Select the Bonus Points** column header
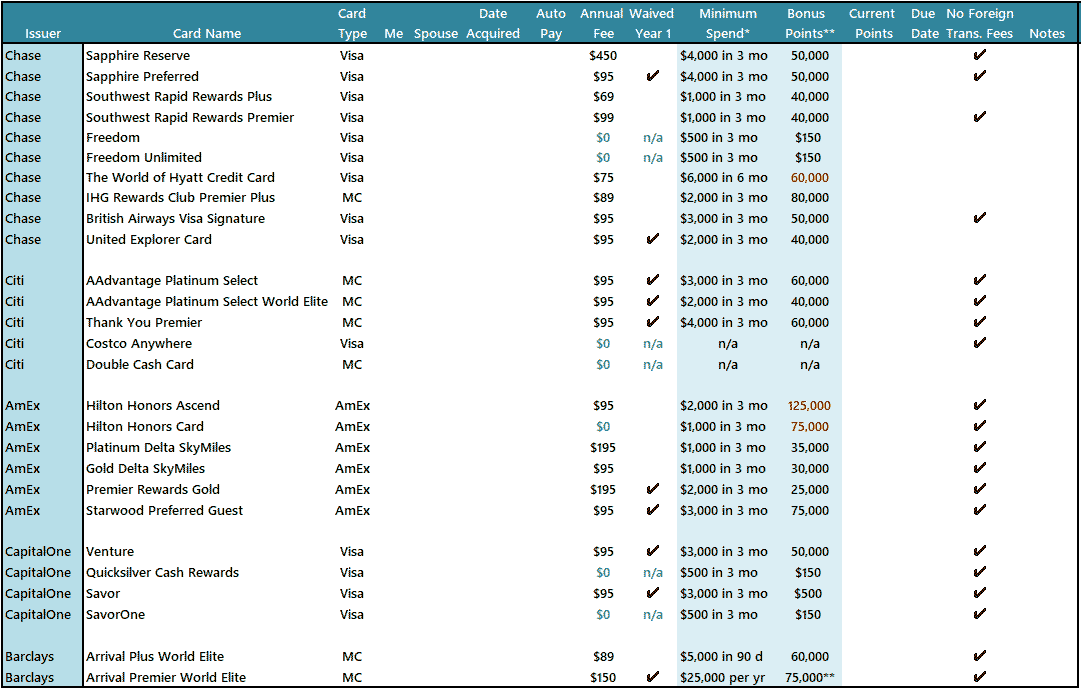Screen dimensions: 1081x690 coord(809,23)
